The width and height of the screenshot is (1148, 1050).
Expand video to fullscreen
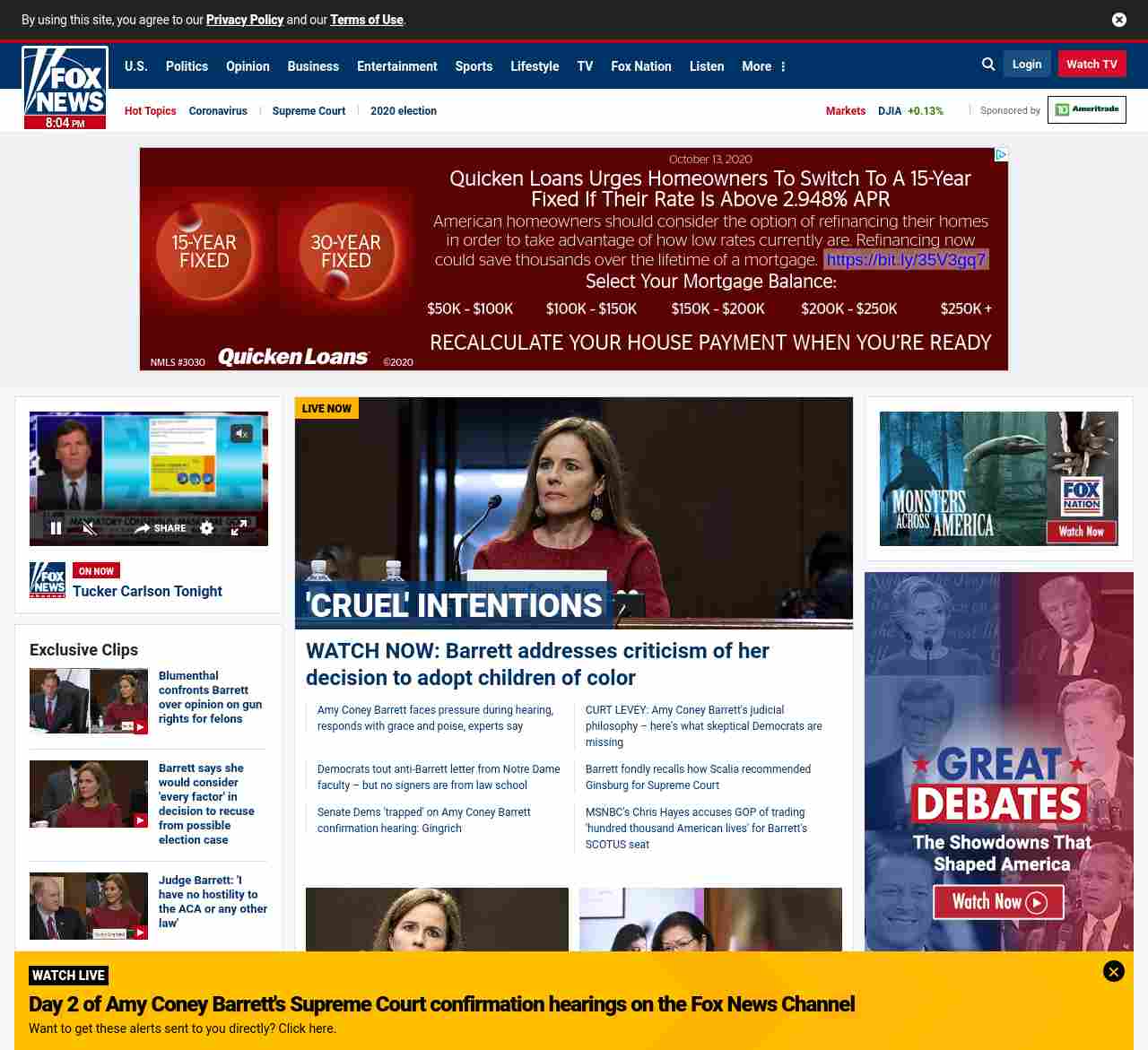(239, 528)
